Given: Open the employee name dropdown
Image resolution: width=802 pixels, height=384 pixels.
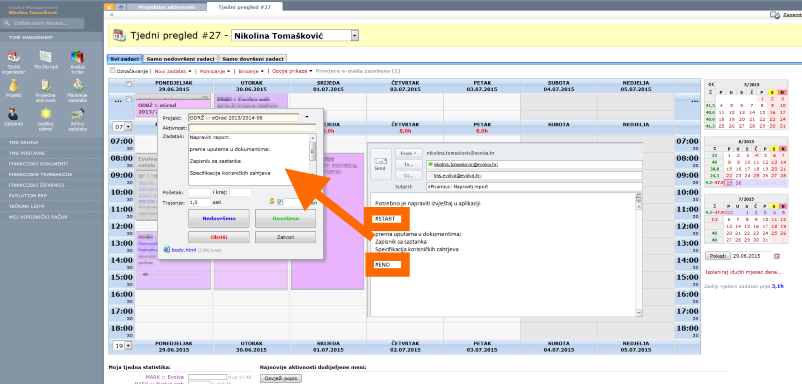Looking at the screenshot, I should [355, 35].
